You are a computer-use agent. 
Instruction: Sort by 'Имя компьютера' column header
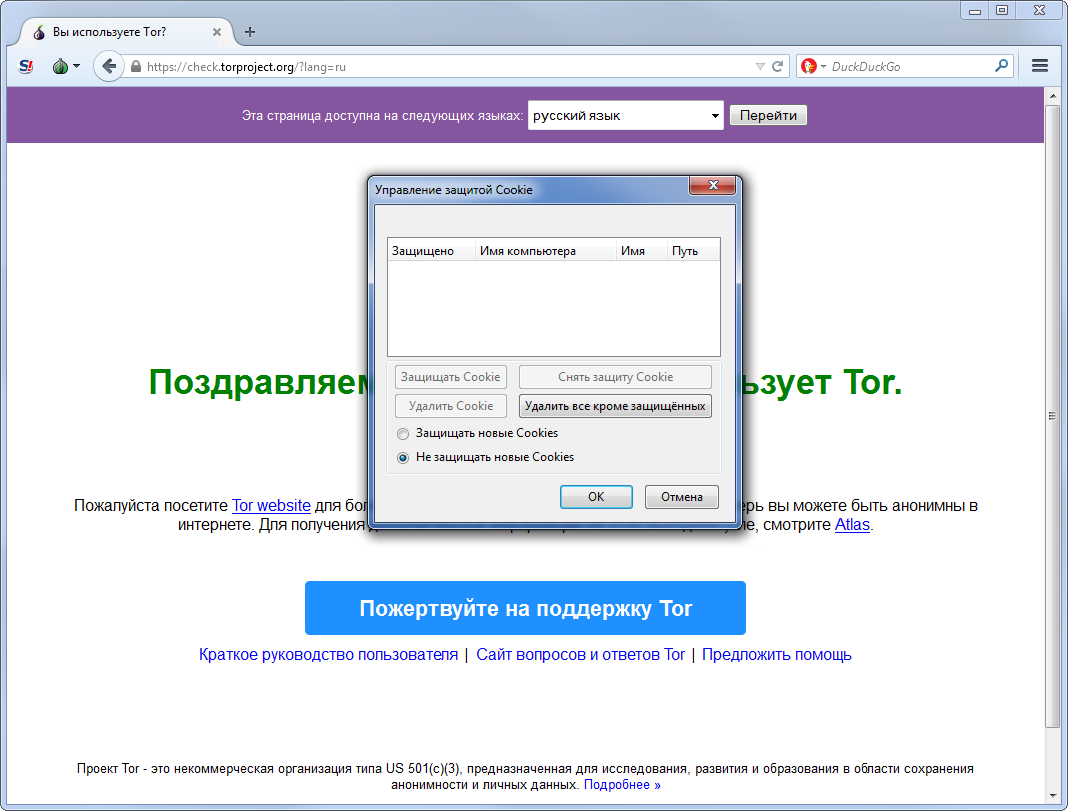pyautogui.click(x=545, y=251)
